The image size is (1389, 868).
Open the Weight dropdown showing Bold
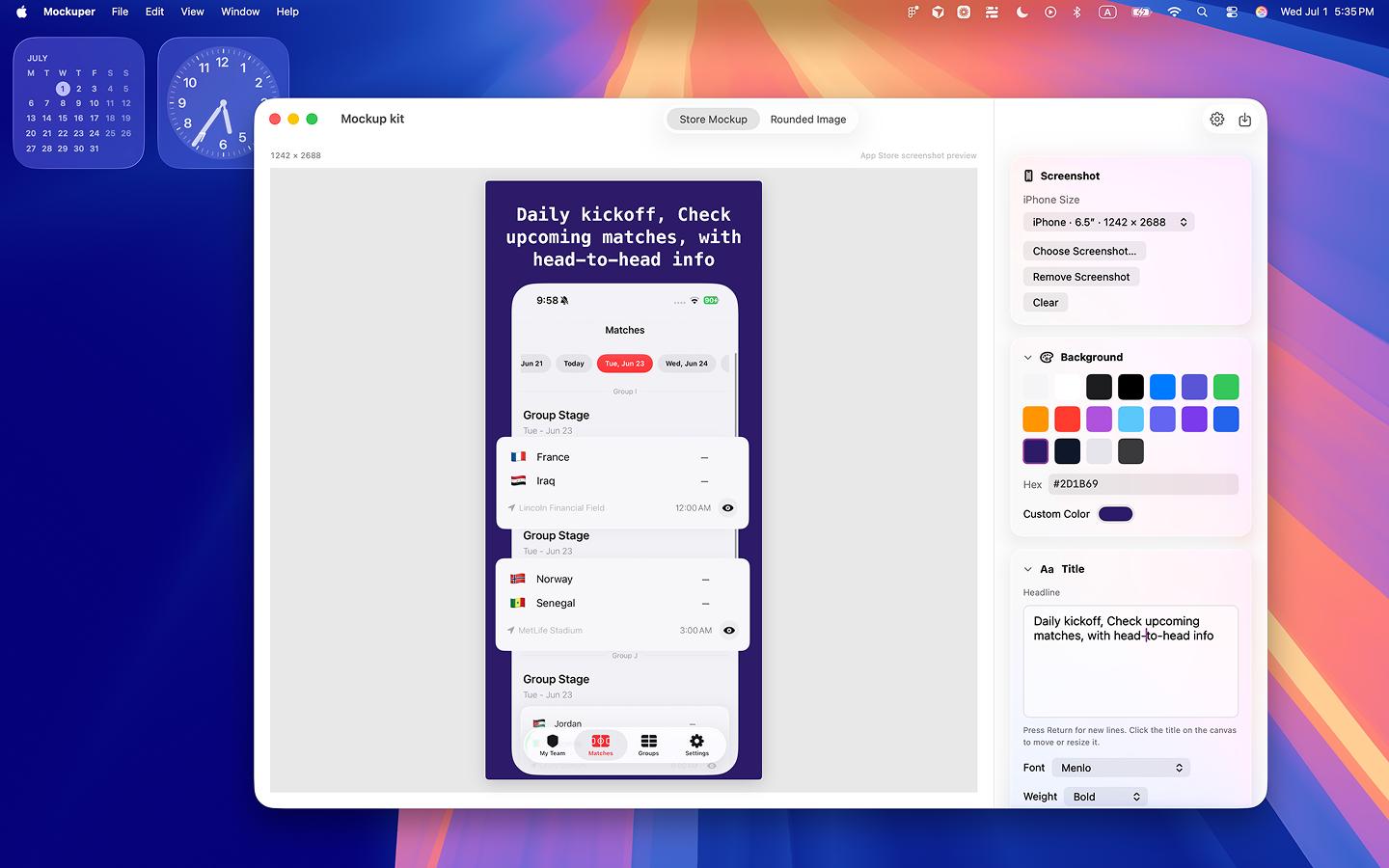point(1105,797)
